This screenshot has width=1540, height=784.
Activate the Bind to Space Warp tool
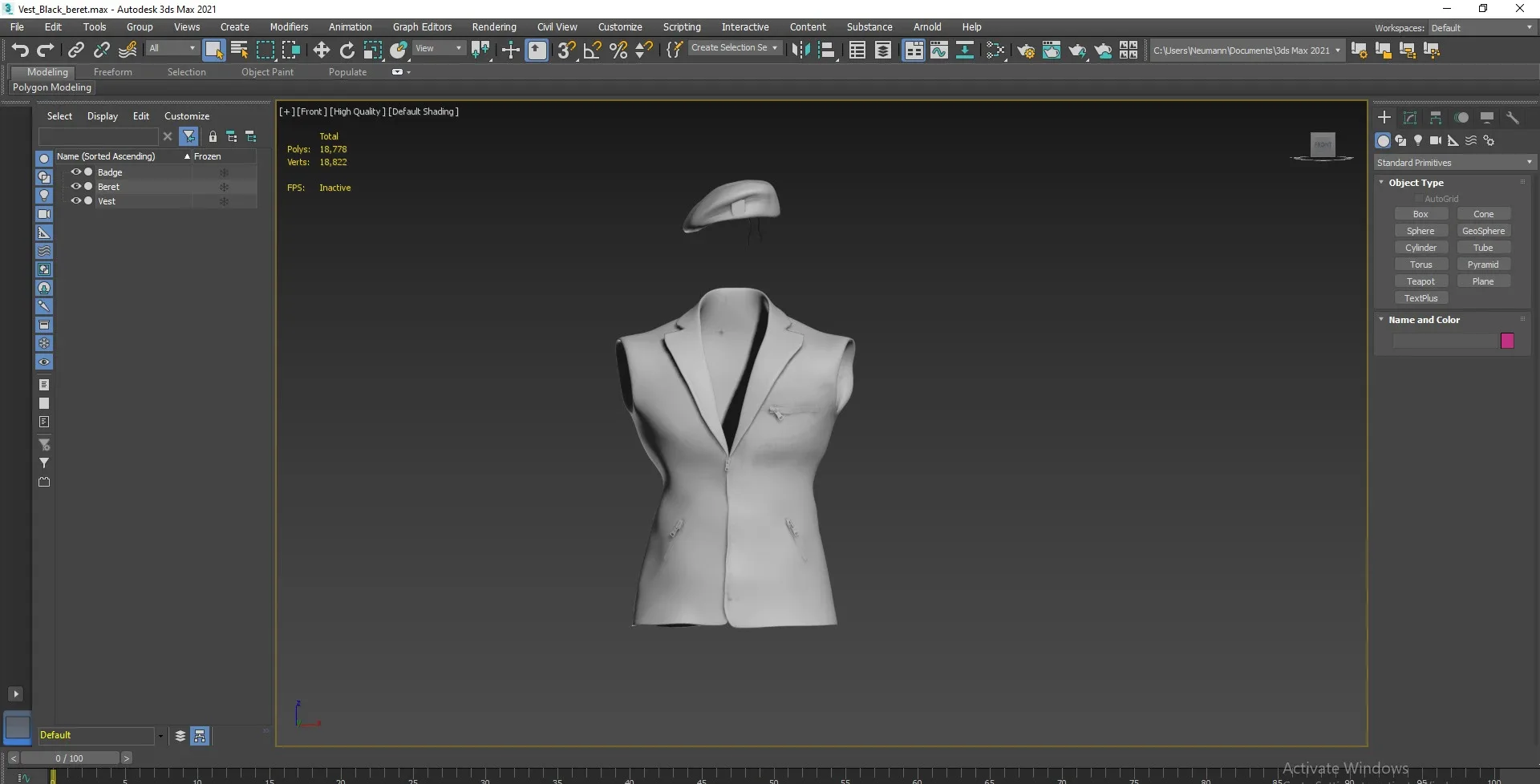(128, 50)
